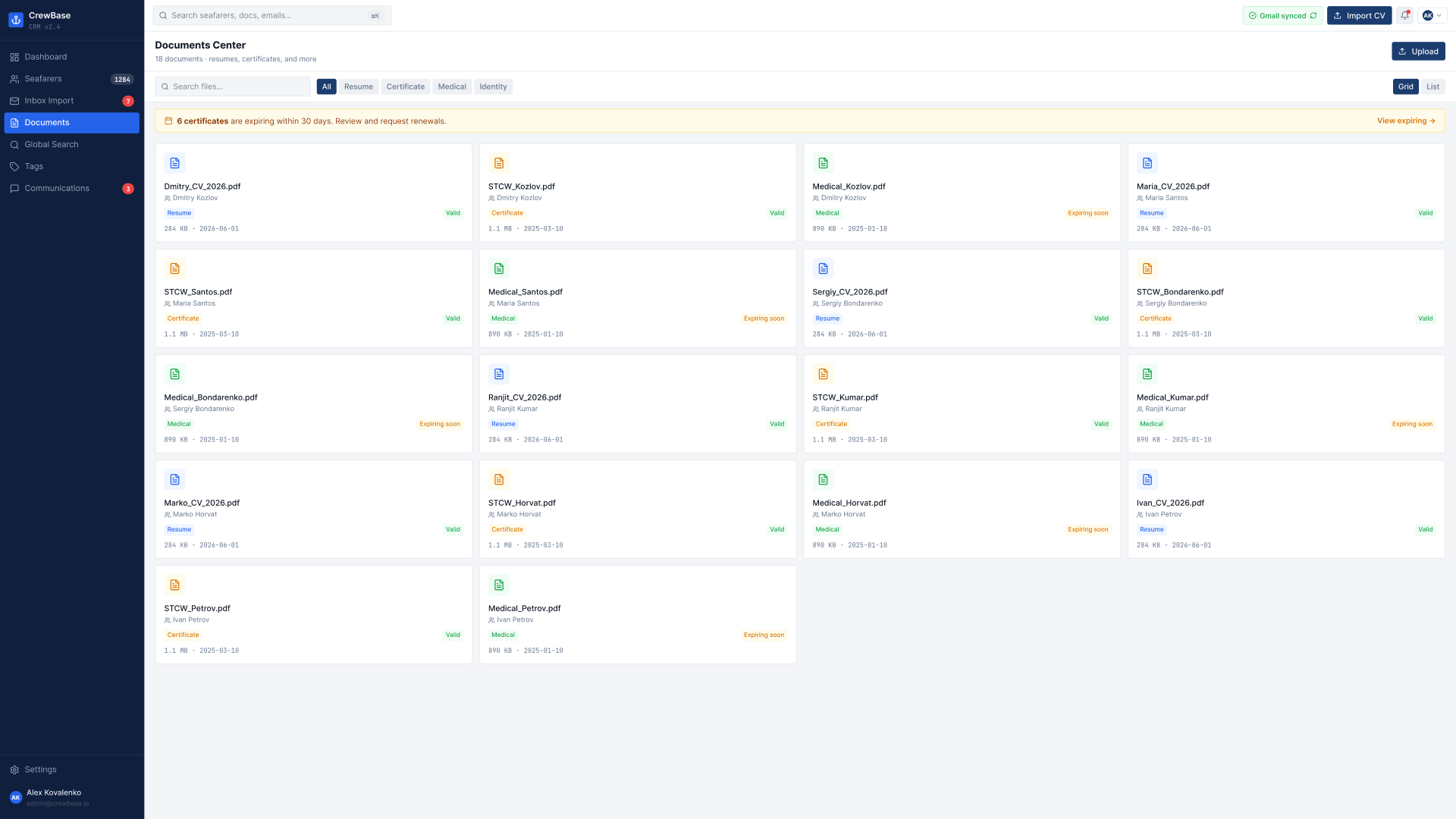Click the Ivan_CV_2026.pdf file name
Image resolution: width=1456 pixels, height=819 pixels.
coord(1170,503)
